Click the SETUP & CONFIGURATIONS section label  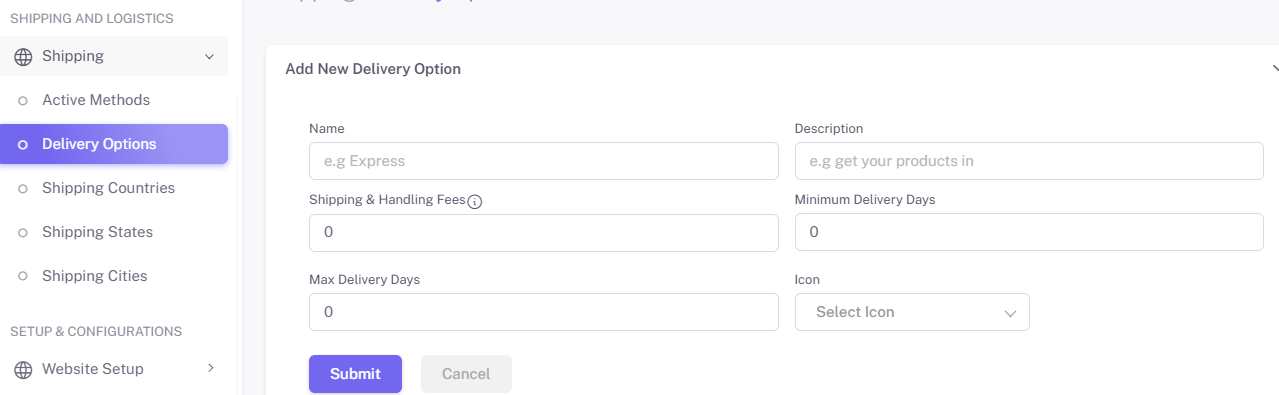click(x=96, y=331)
